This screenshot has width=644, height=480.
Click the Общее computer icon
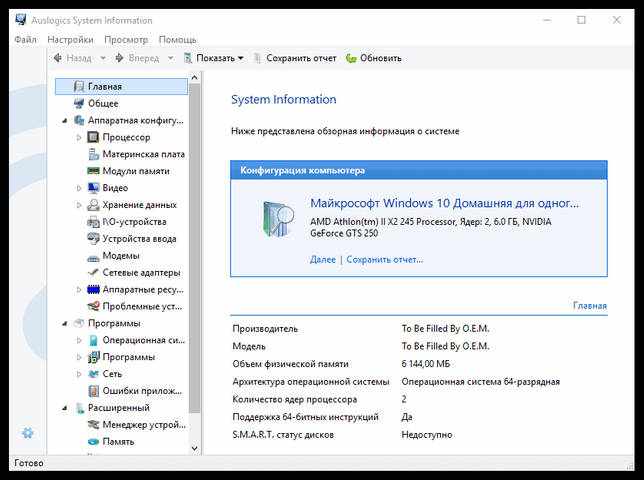tap(79, 103)
